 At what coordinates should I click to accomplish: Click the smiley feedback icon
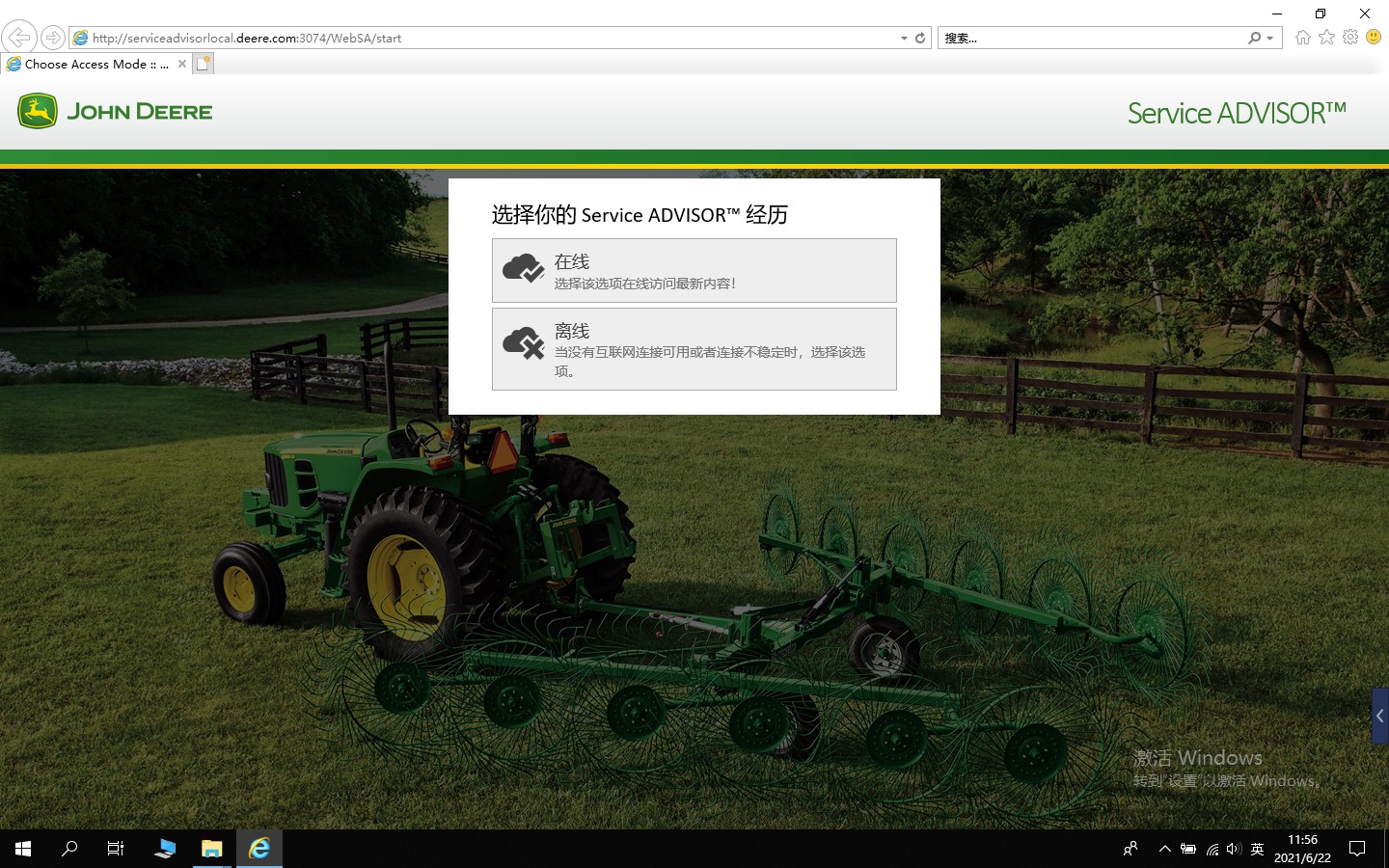click(x=1374, y=38)
